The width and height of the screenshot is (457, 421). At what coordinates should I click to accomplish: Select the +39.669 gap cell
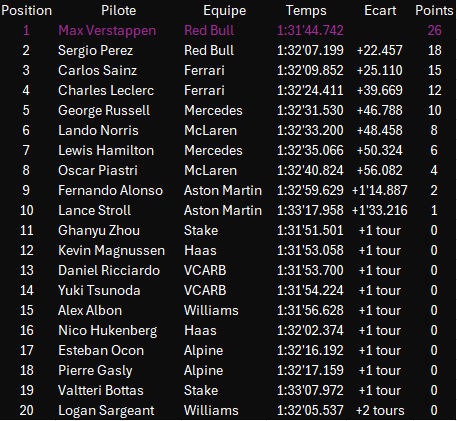[380, 91]
